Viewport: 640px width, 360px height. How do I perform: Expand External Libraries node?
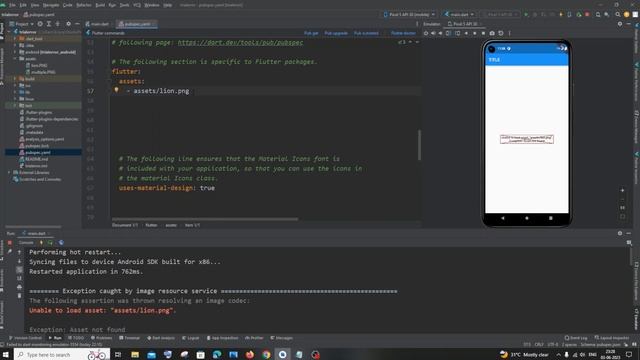click(9, 173)
